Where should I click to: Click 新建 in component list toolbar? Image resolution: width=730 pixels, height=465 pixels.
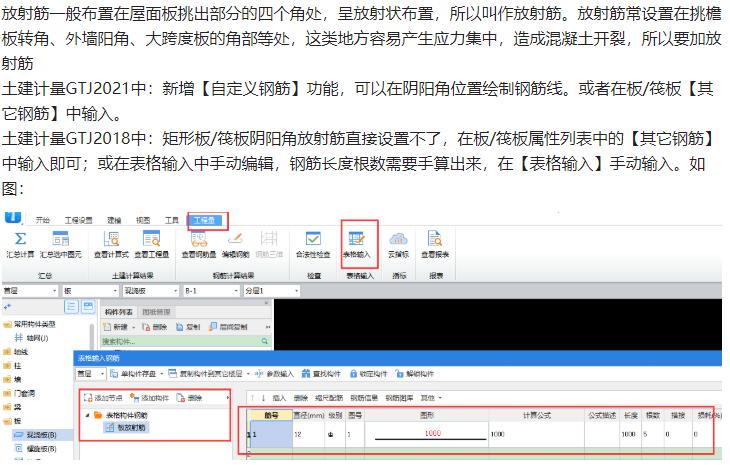pyautogui.click(x=115, y=327)
